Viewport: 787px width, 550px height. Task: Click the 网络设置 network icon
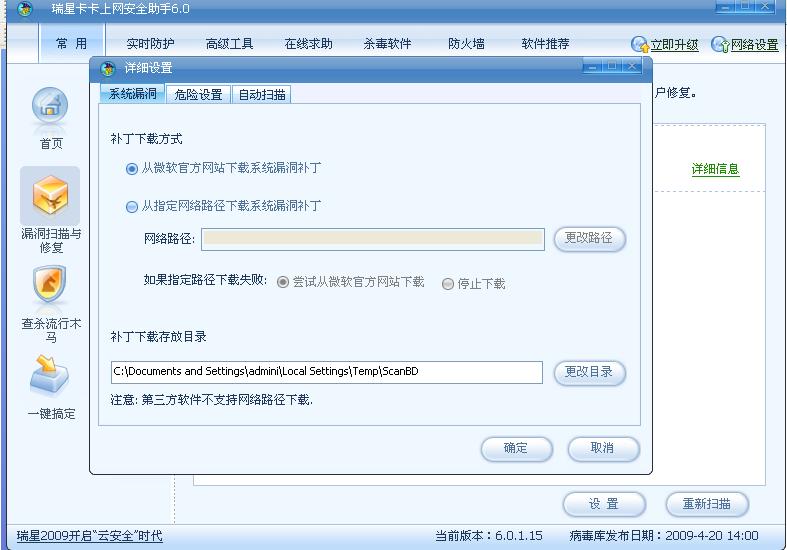pyautogui.click(x=720, y=45)
